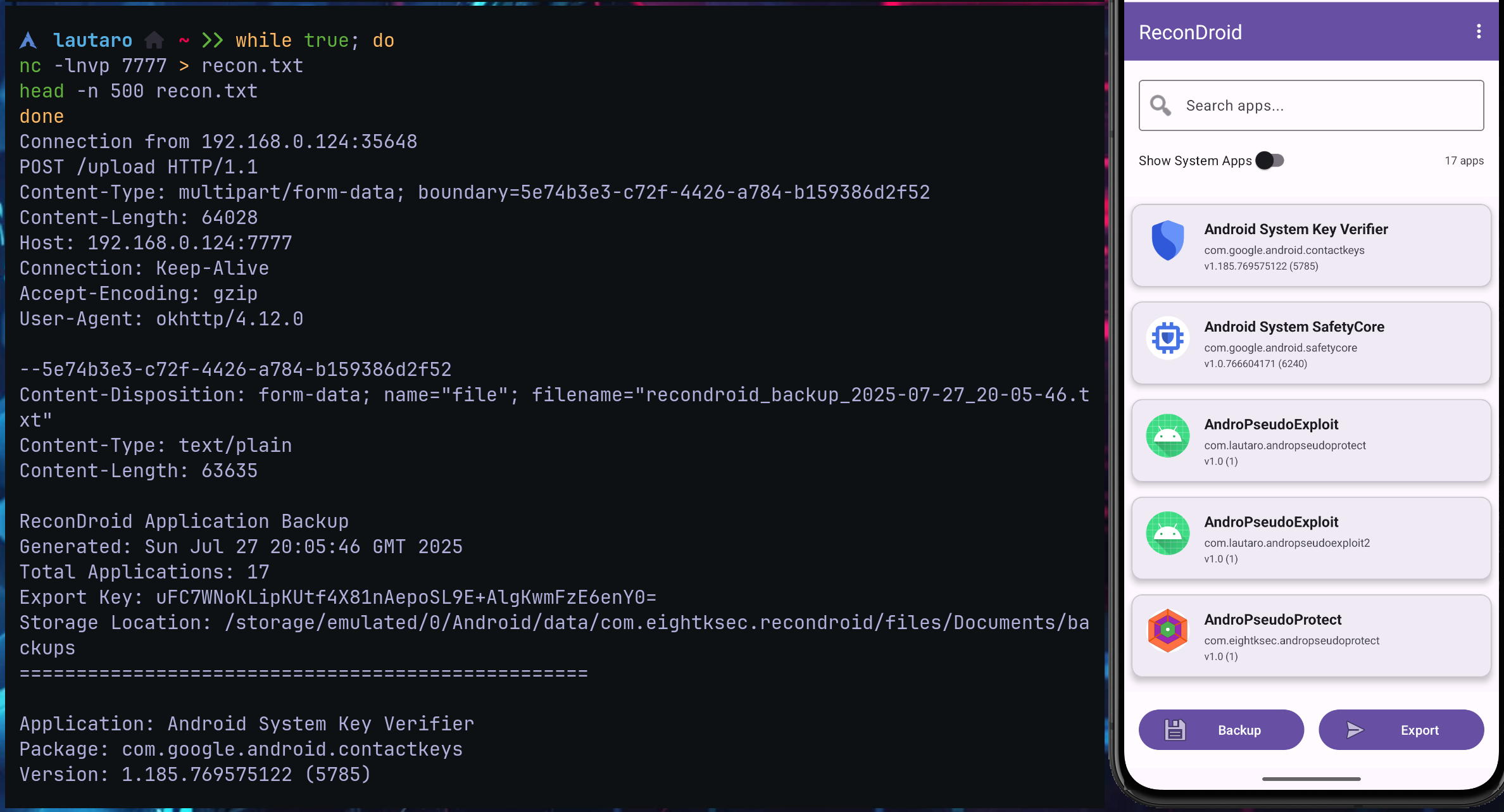Click the ReconDroid Application Backup heading
This screenshot has width=1504, height=812.
[184, 522]
